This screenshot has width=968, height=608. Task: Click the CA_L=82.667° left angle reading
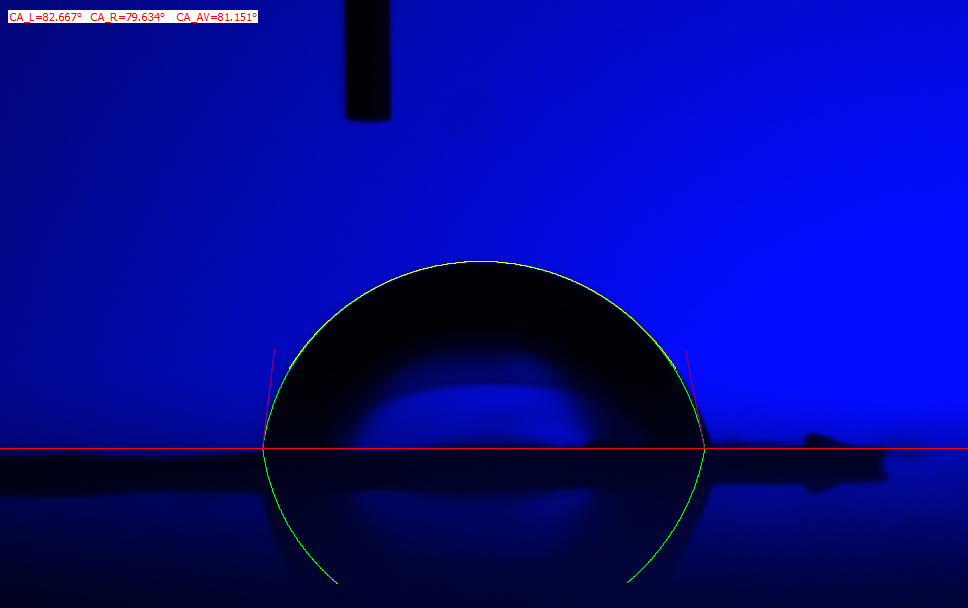46,17
